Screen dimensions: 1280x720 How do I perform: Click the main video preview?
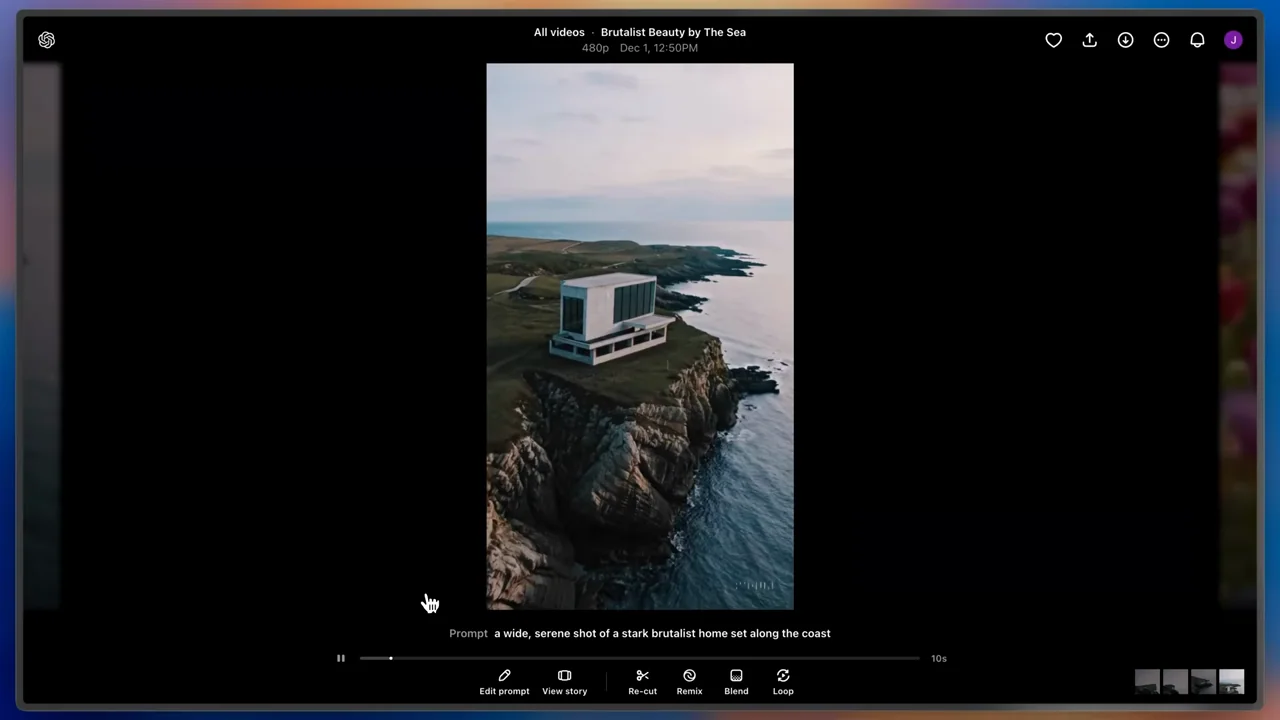(x=640, y=336)
